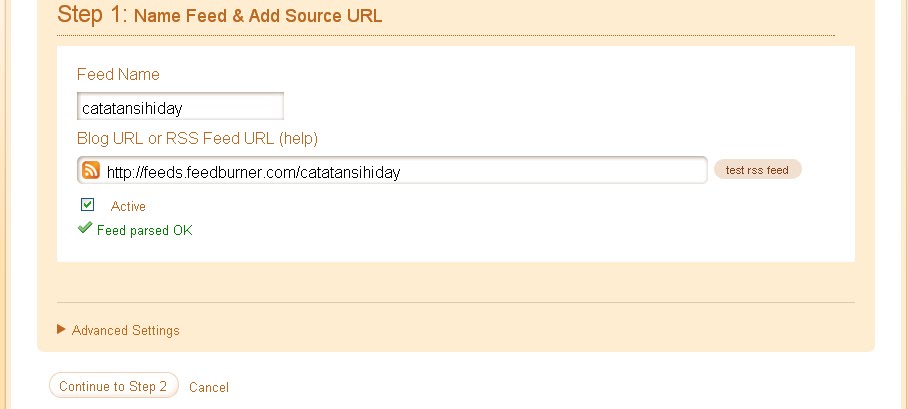Uncheck the Active checkbox
Viewport: 908px width, 409px height.
point(87,204)
